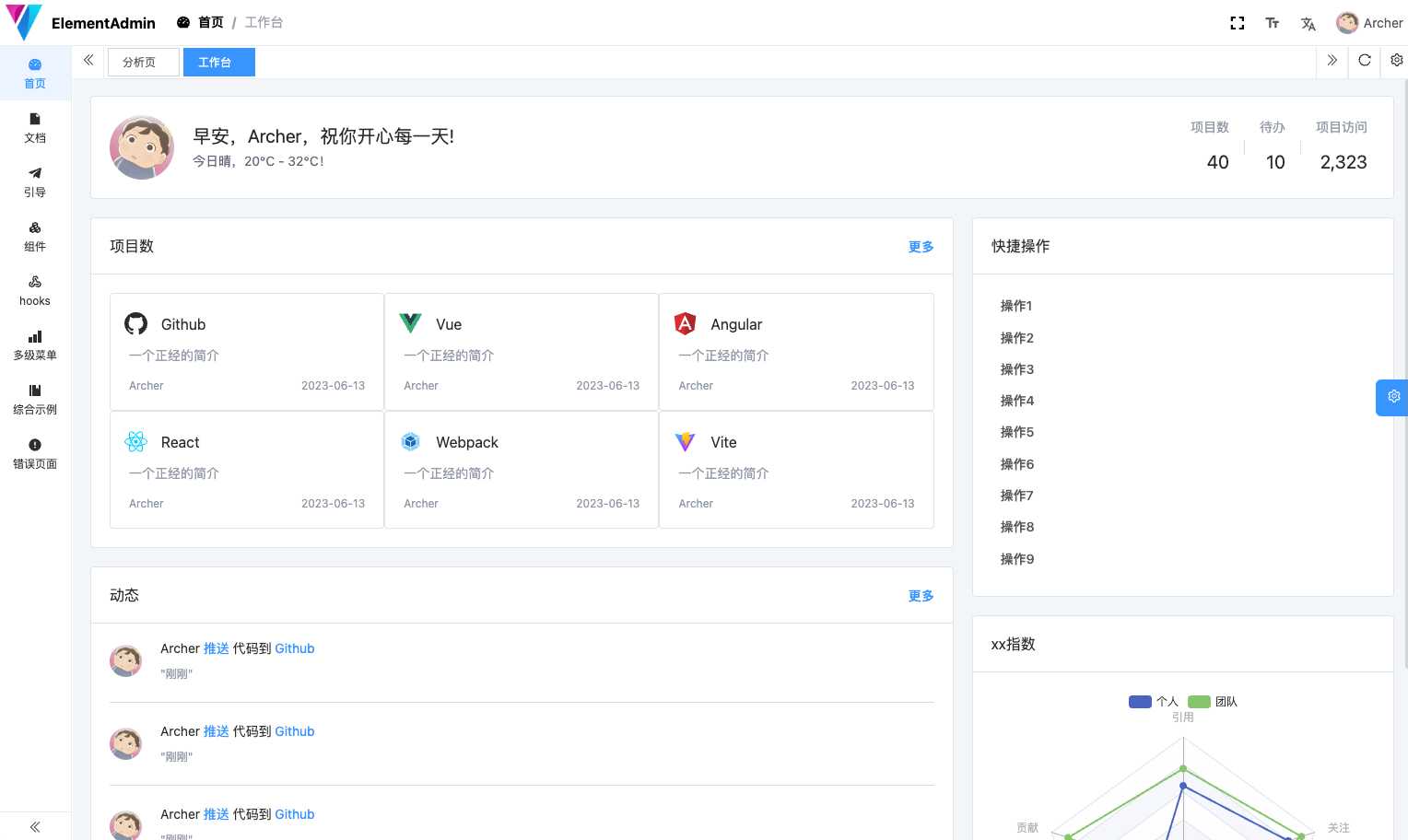Click 更多 link in 项目数 panel

coord(921,247)
